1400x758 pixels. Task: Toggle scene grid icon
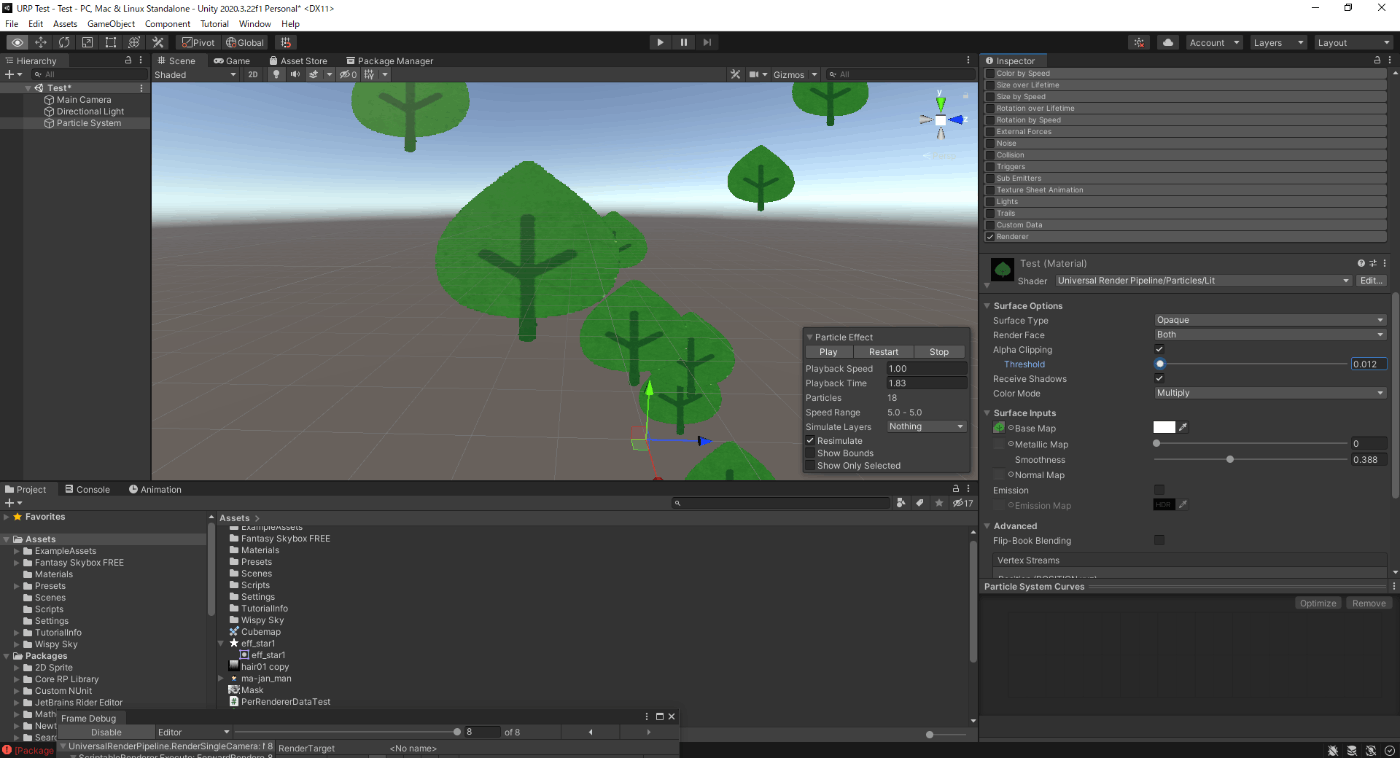pos(369,74)
